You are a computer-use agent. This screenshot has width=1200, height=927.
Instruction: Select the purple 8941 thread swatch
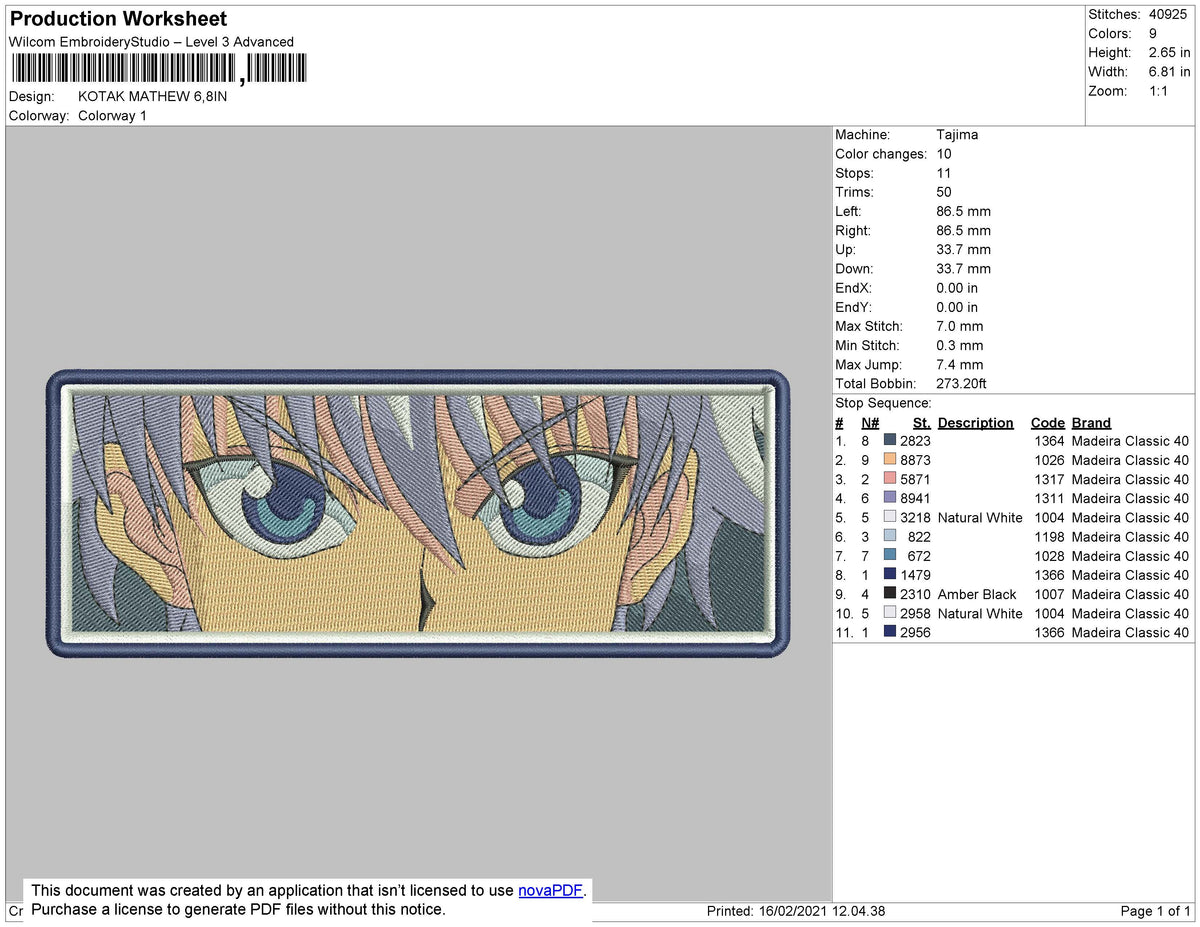(x=890, y=498)
